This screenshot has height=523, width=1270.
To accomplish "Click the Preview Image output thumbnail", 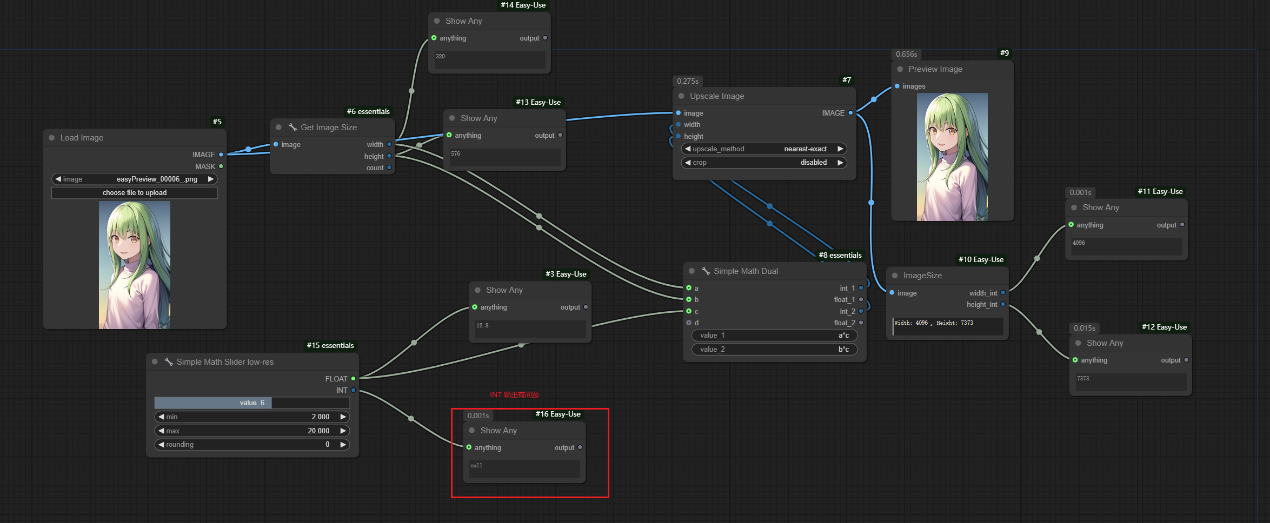I will pos(952,155).
